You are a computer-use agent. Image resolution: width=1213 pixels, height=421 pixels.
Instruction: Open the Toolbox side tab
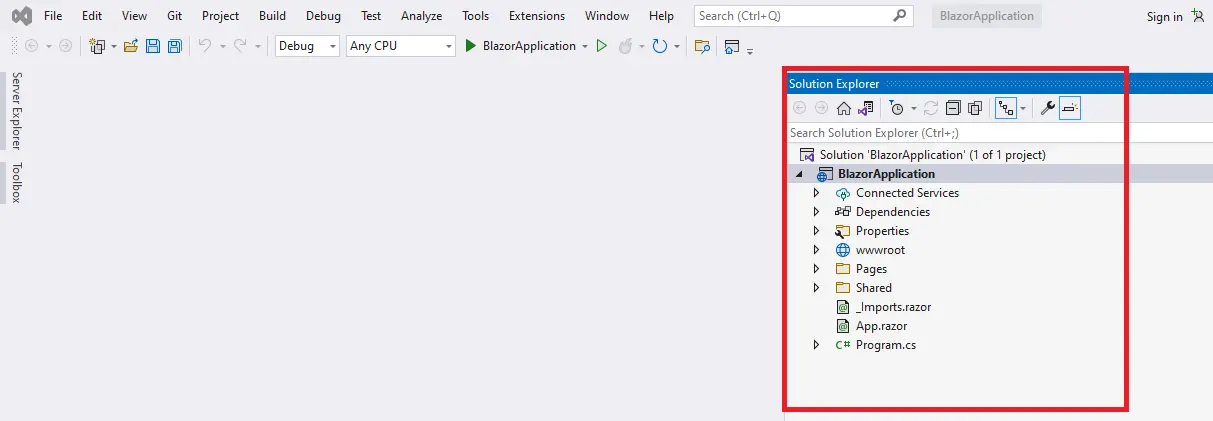tap(17, 182)
